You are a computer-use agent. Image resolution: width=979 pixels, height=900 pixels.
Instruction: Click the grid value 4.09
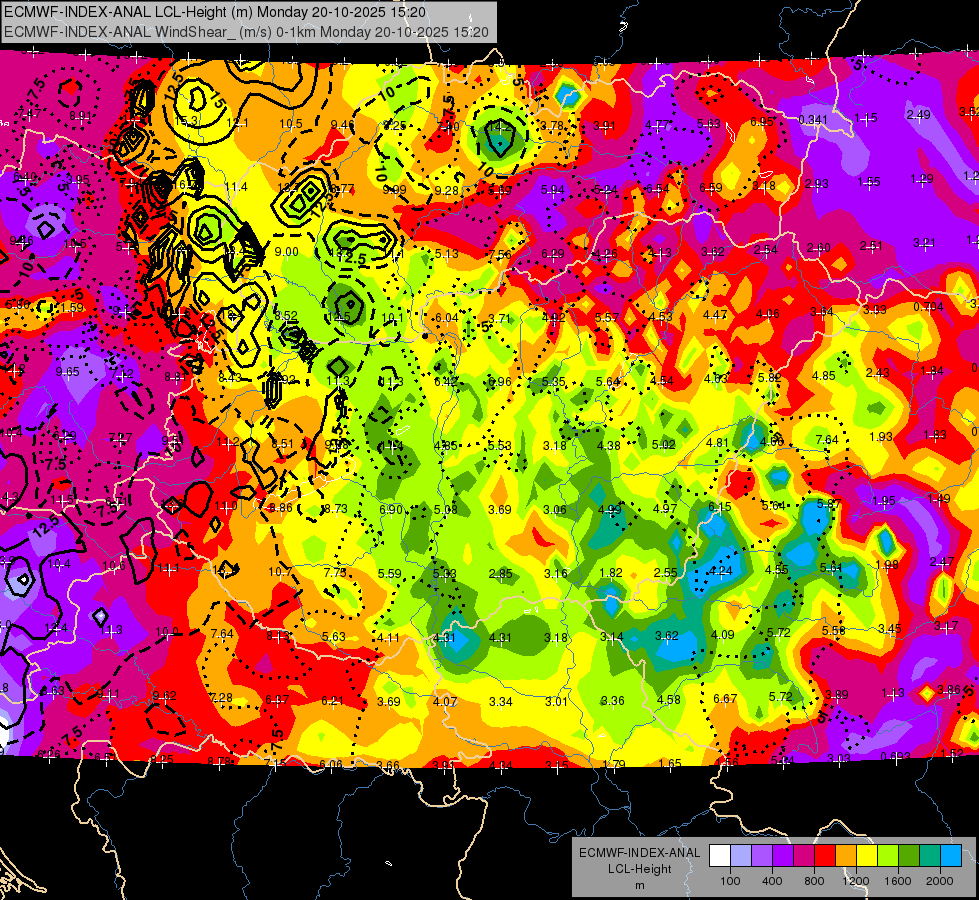point(722,635)
